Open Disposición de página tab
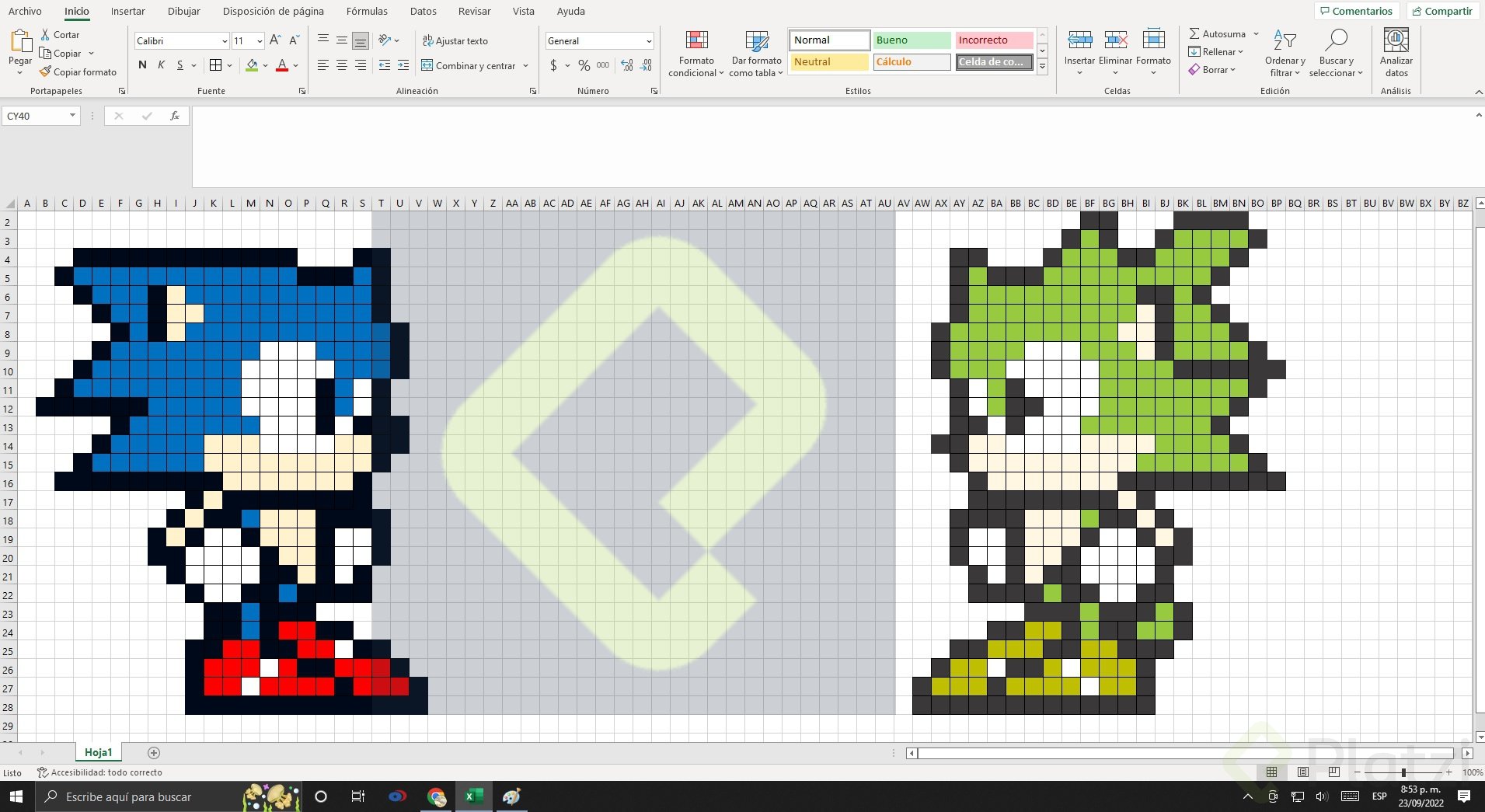The image size is (1485, 812). click(x=274, y=11)
